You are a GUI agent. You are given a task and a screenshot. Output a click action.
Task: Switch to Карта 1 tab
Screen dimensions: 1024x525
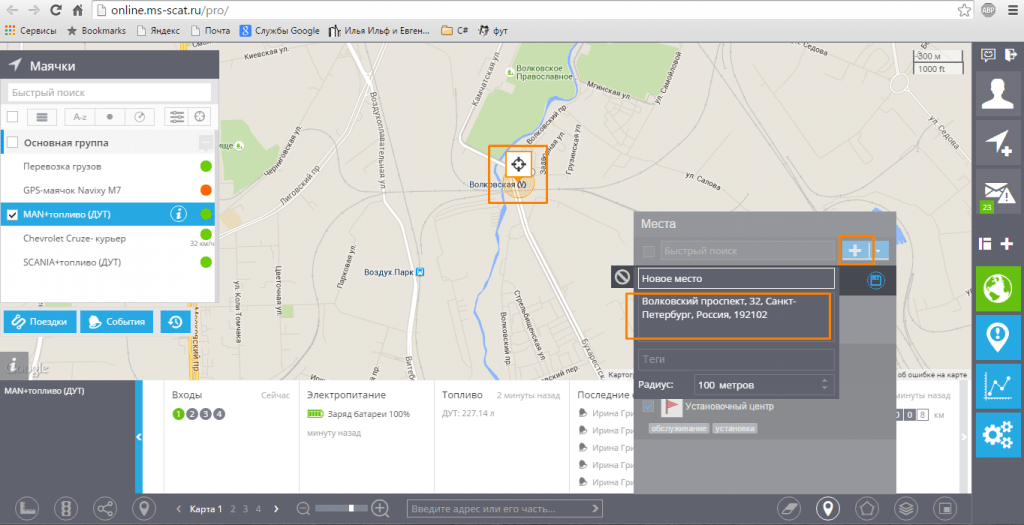pos(206,509)
